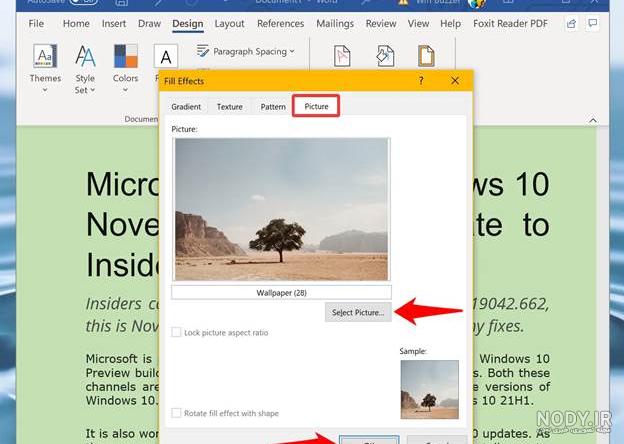
Task: Click the Fill Effects help question mark
Action: 421,81
